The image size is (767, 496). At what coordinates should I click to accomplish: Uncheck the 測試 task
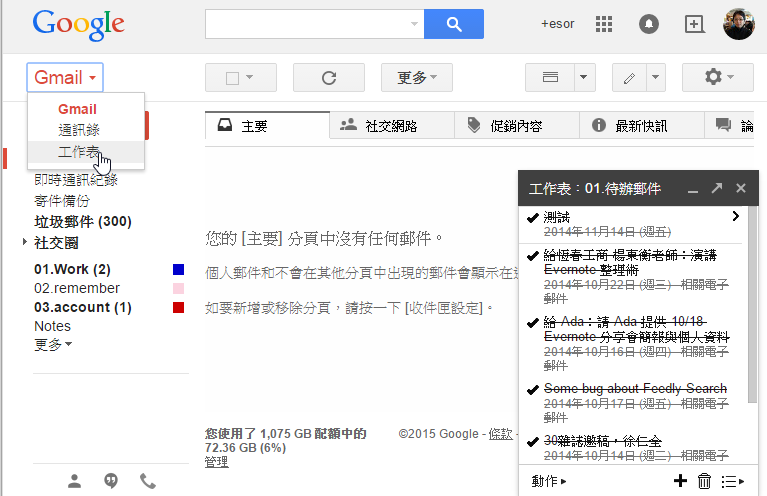(x=533, y=218)
